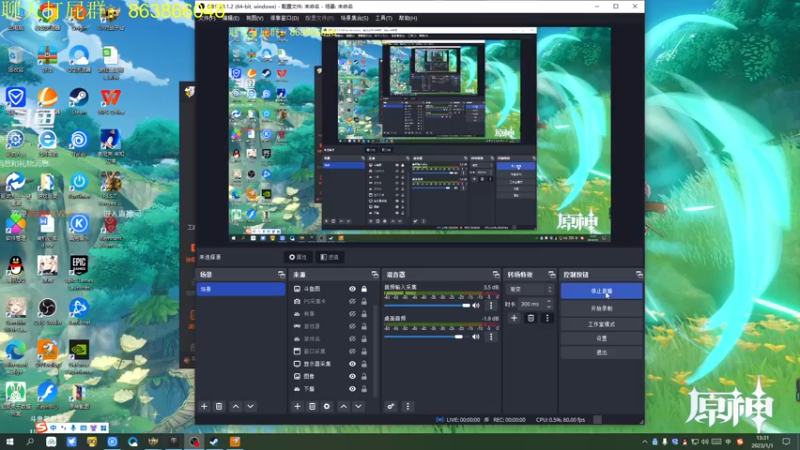Screen dimensions: 800x450
Task: Pop out the 混音器 dock panel
Action: (495, 274)
